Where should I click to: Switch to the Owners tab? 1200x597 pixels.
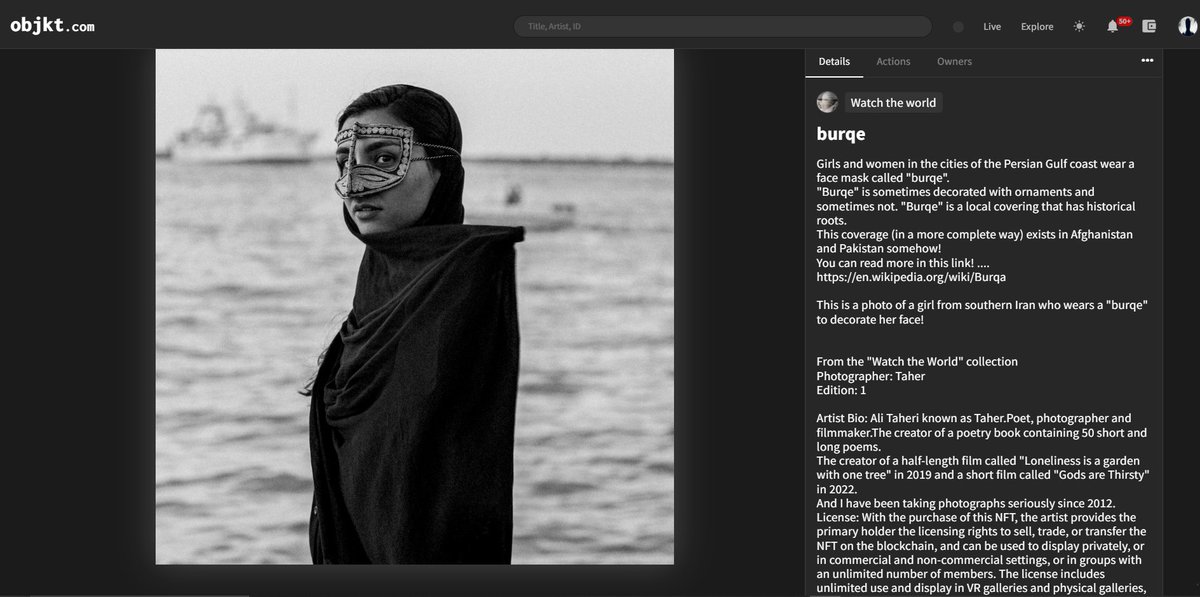954,61
